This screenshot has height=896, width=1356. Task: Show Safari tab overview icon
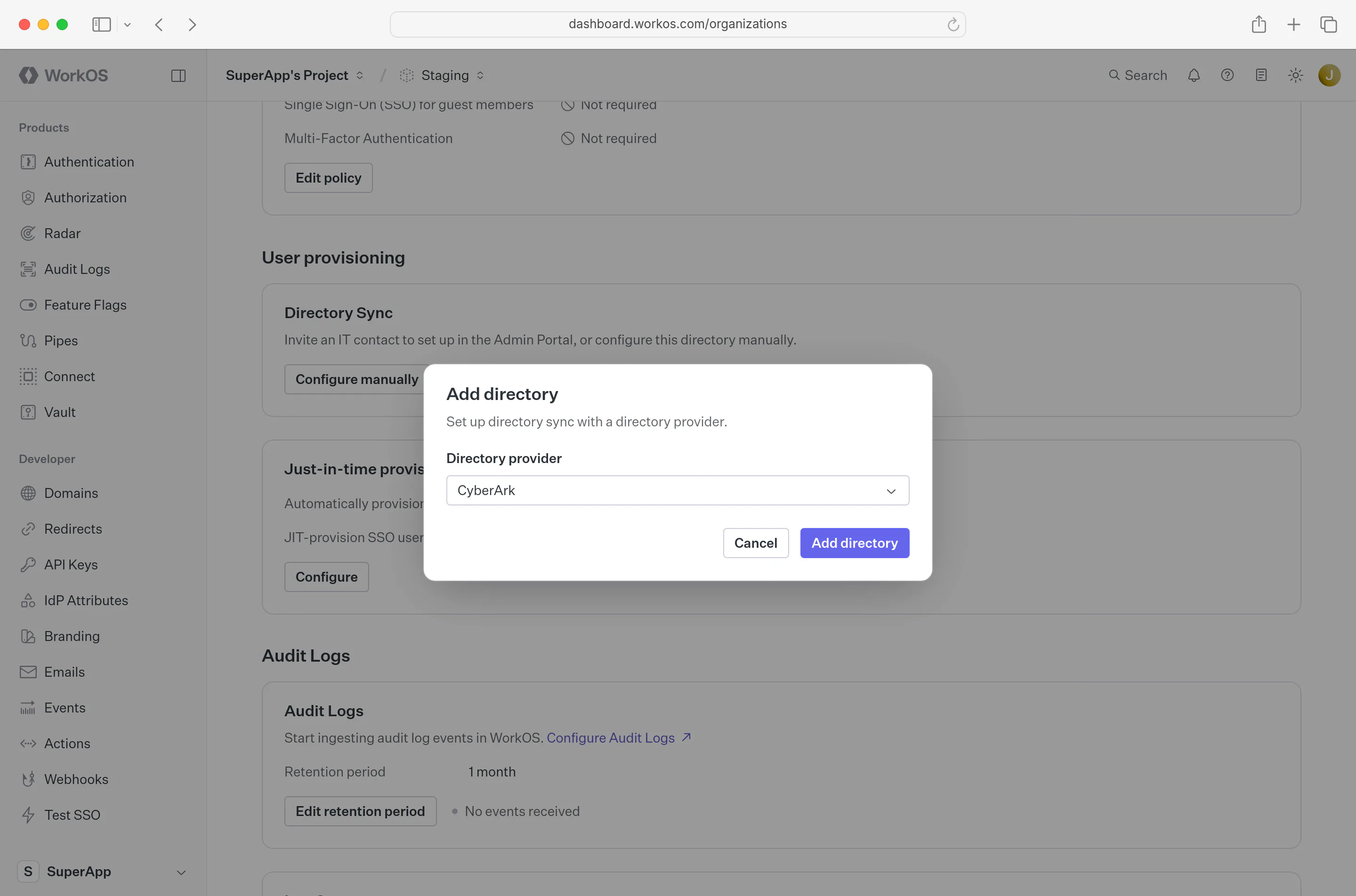1329,24
